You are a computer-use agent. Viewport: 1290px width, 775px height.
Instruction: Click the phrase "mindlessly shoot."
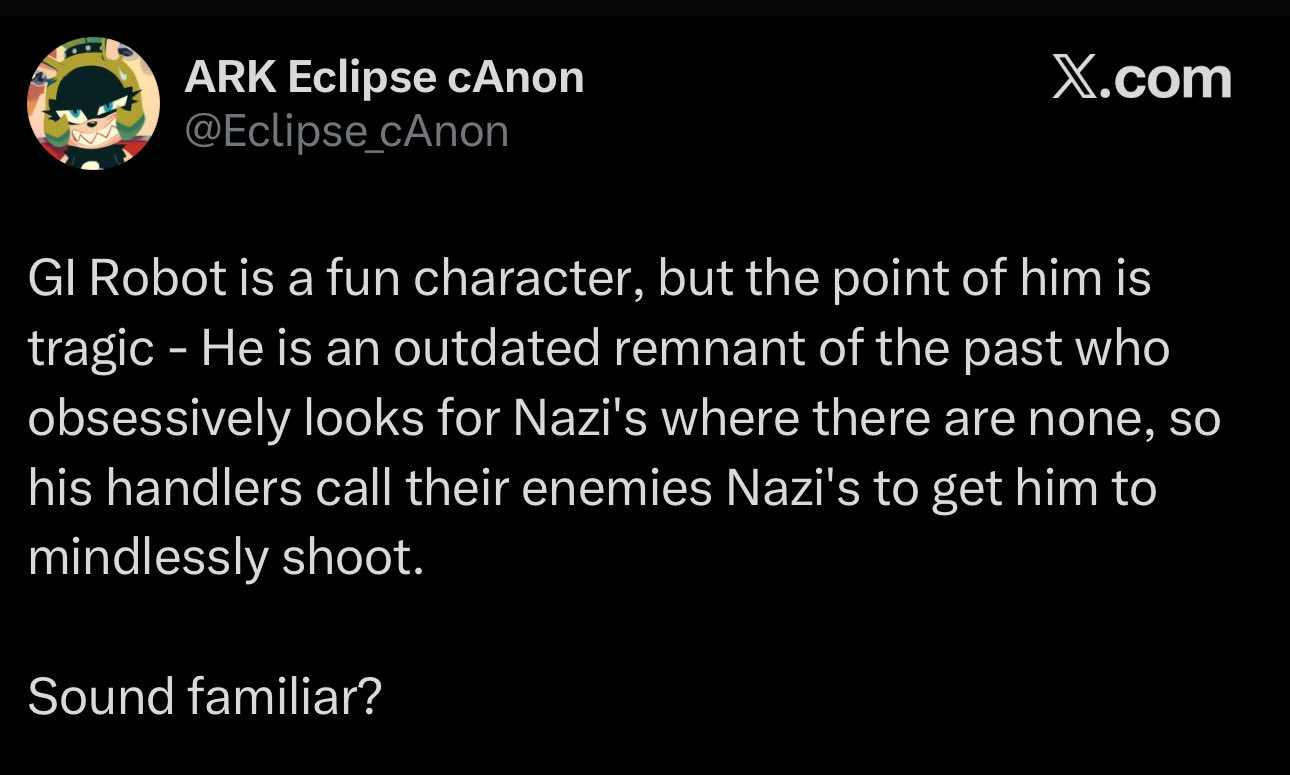[x=226, y=558]
